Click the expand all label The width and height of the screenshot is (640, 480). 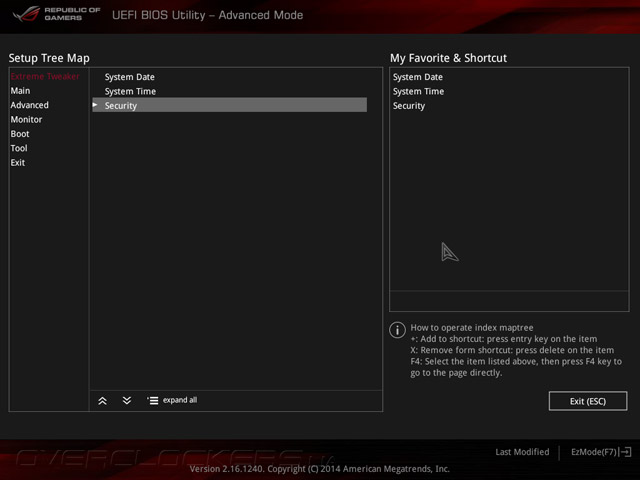[180, 400]
